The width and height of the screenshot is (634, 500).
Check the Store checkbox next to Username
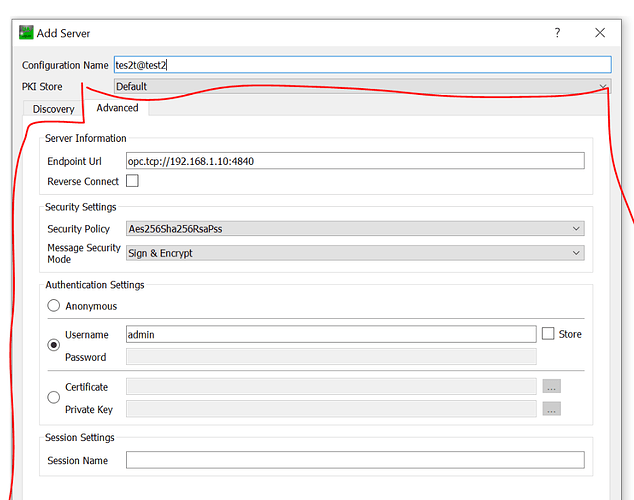pyautogui.click(x=548, y=334)
